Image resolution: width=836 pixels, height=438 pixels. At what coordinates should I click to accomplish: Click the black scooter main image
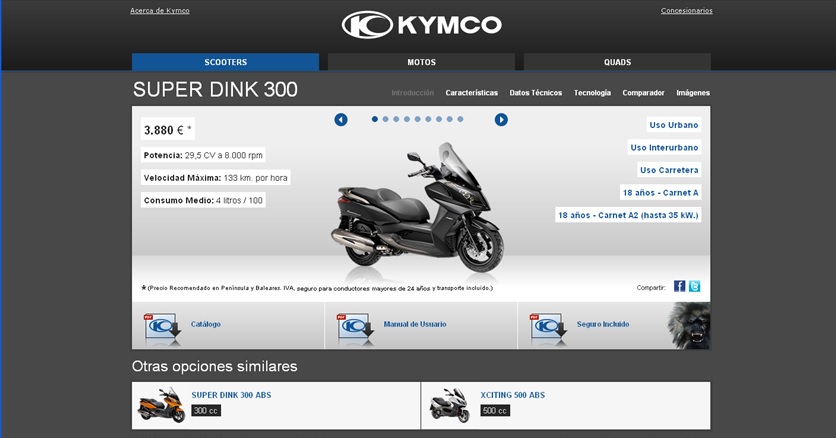[x=416, y=208]
